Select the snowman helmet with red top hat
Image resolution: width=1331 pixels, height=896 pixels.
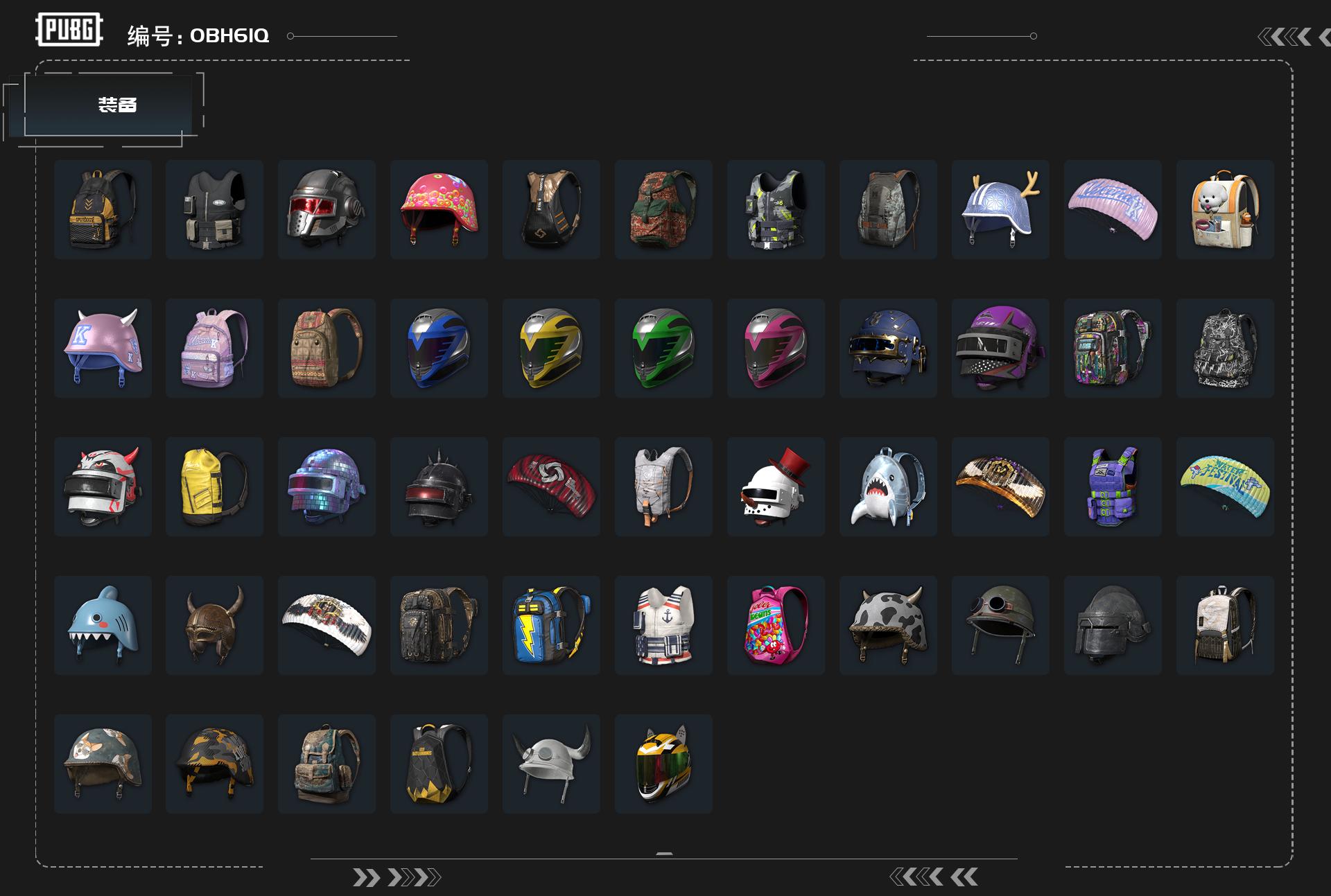[776, 486]
